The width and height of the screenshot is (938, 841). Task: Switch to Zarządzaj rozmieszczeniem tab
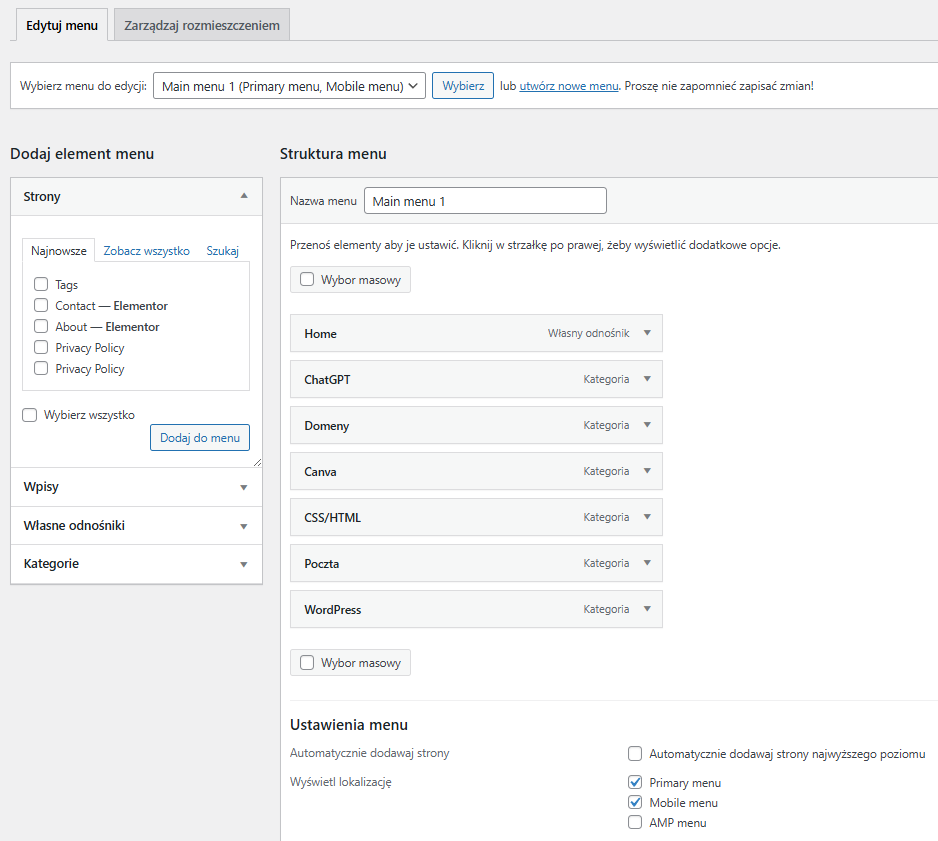202,25
